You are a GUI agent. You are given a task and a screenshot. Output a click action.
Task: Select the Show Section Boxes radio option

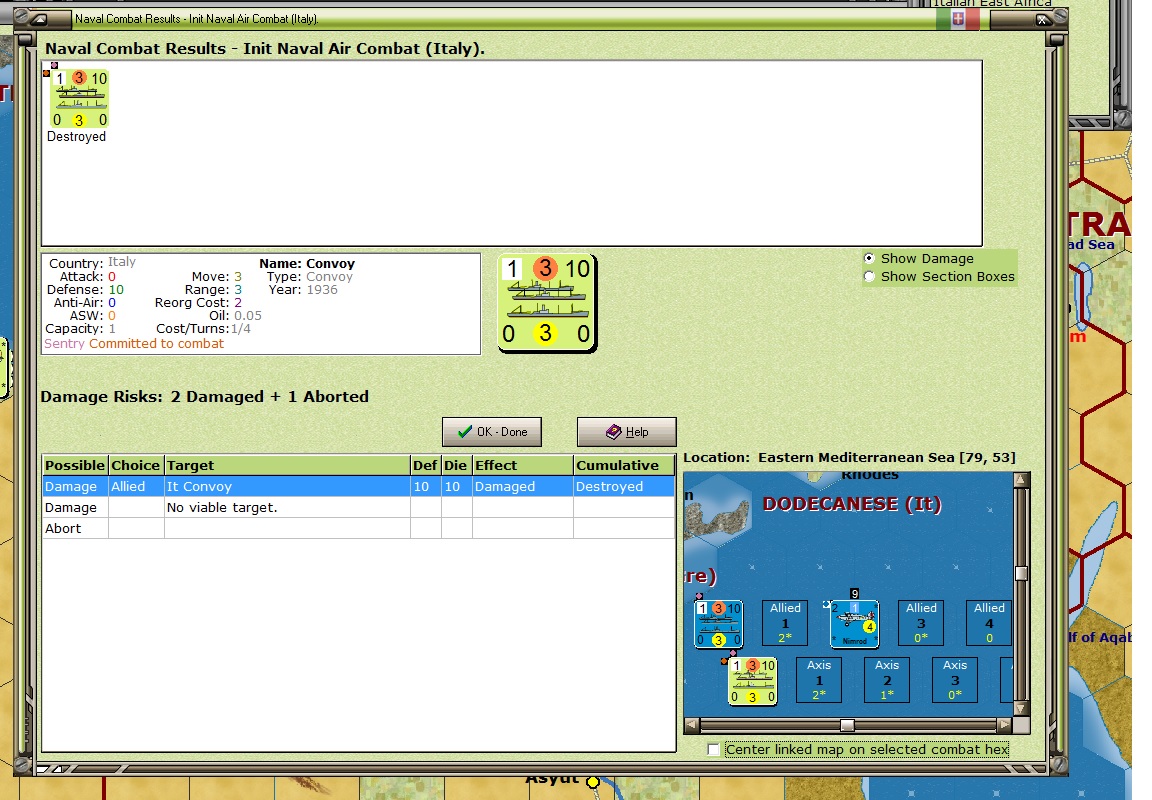870,277
